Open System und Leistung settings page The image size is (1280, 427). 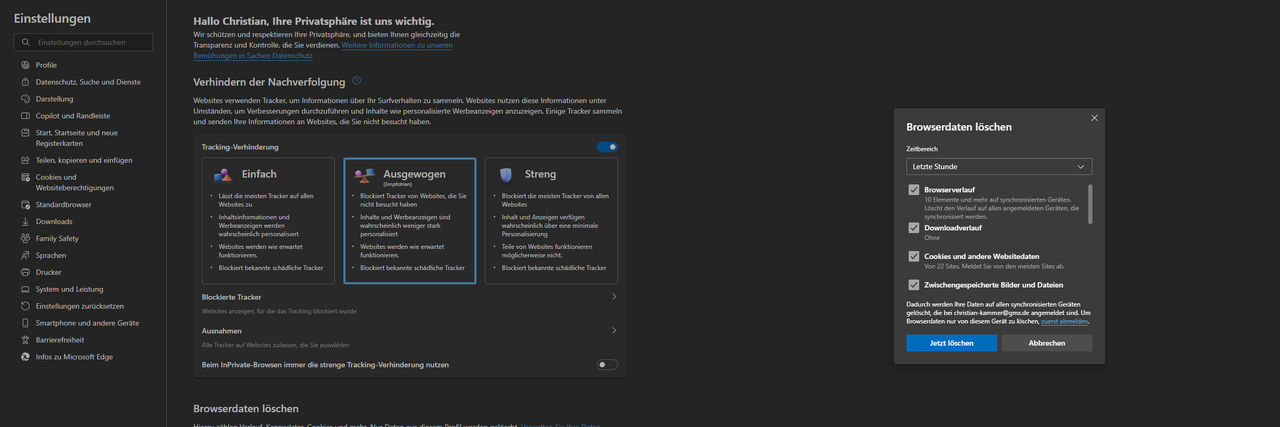pyautogui.click(x=69, y=289)
